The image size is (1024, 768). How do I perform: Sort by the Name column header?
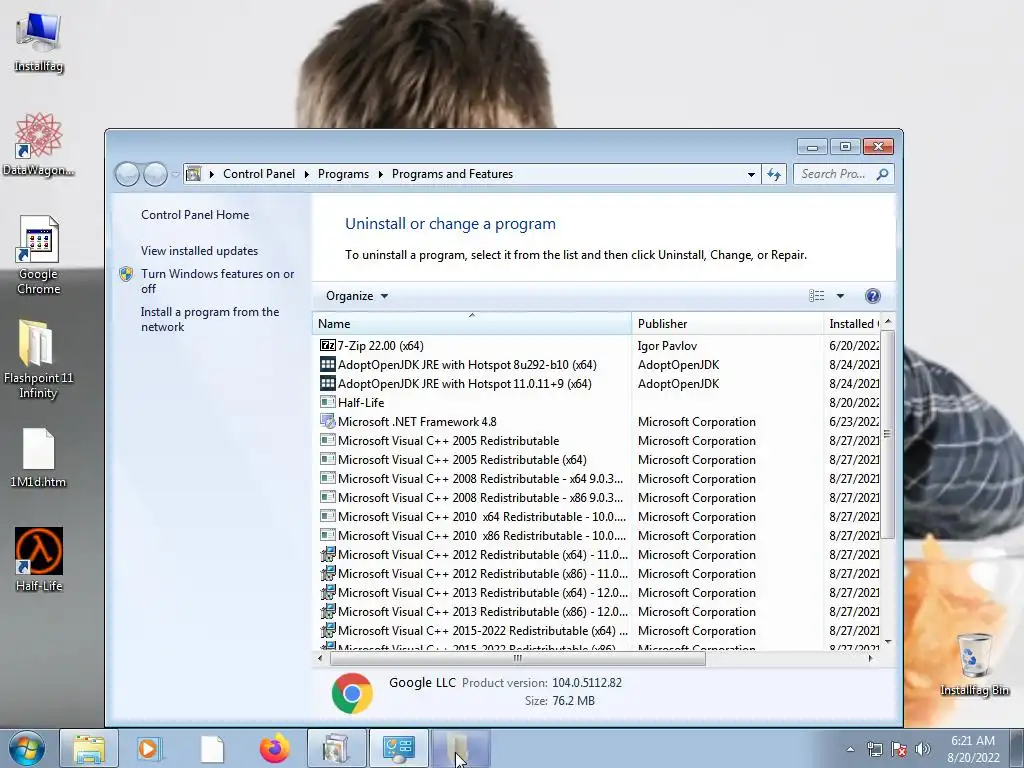(472, 323)
